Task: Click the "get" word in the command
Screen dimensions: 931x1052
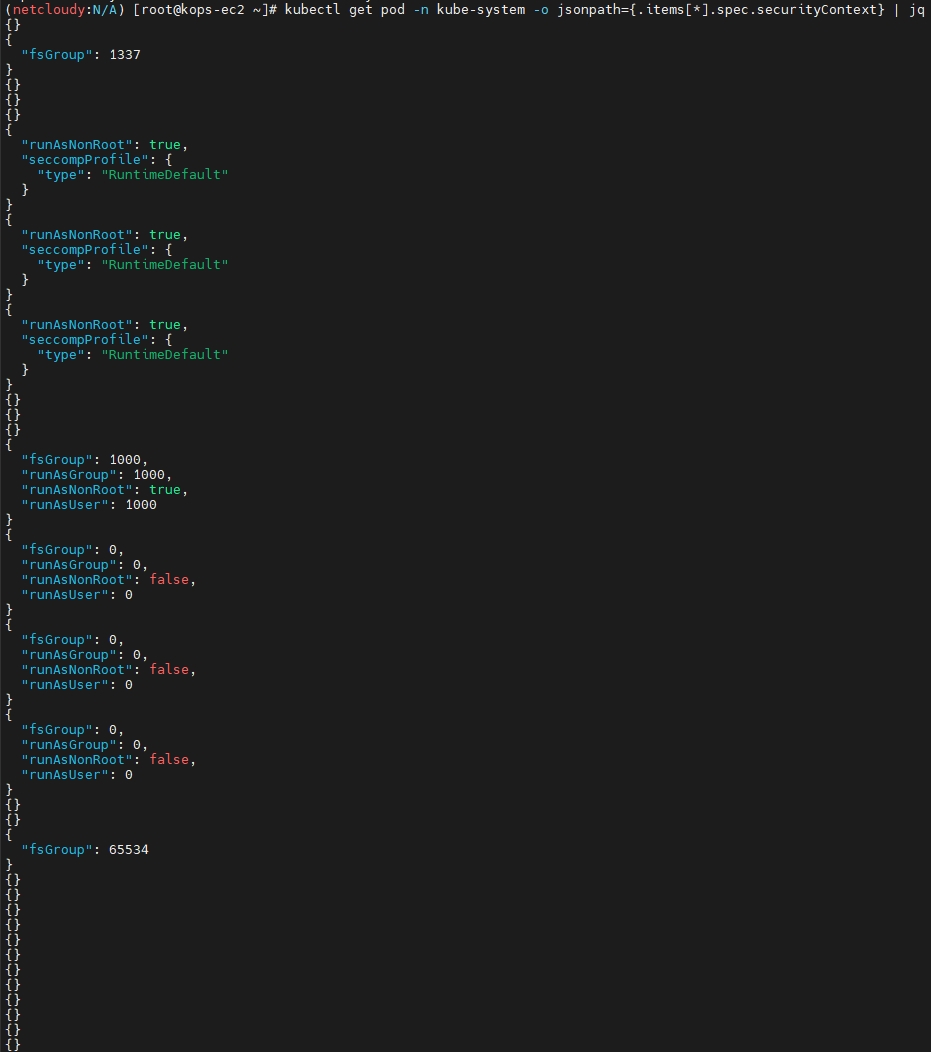Action: (x=361, y=9)
